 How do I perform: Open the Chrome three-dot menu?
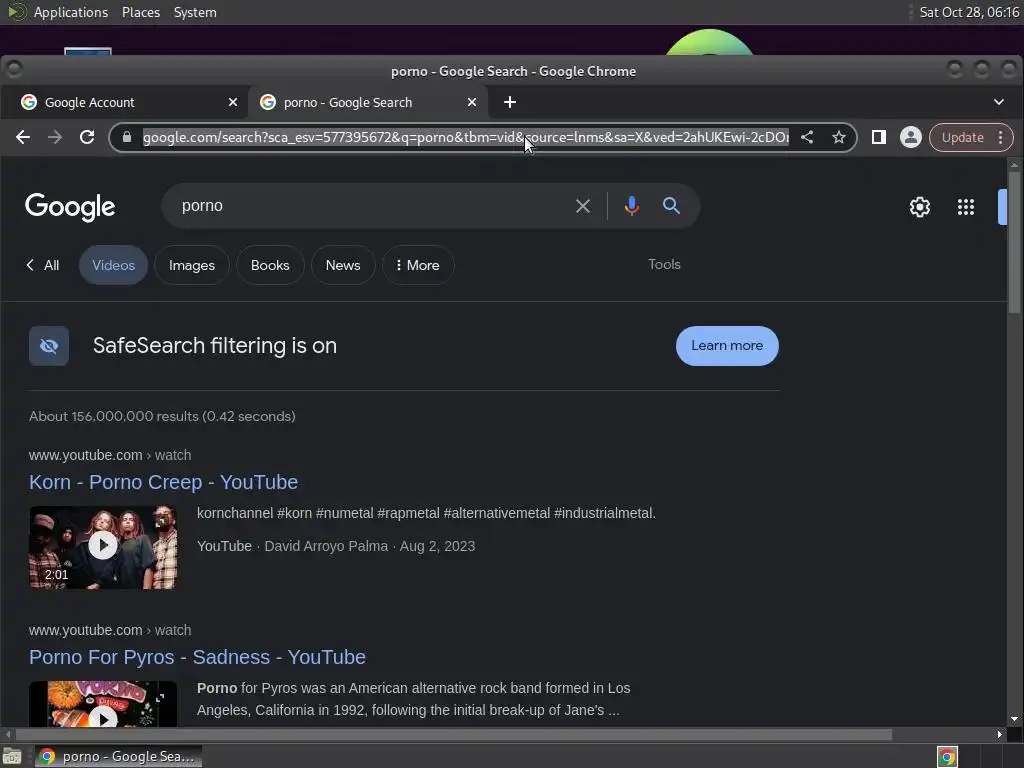(x=1000, y=137)
